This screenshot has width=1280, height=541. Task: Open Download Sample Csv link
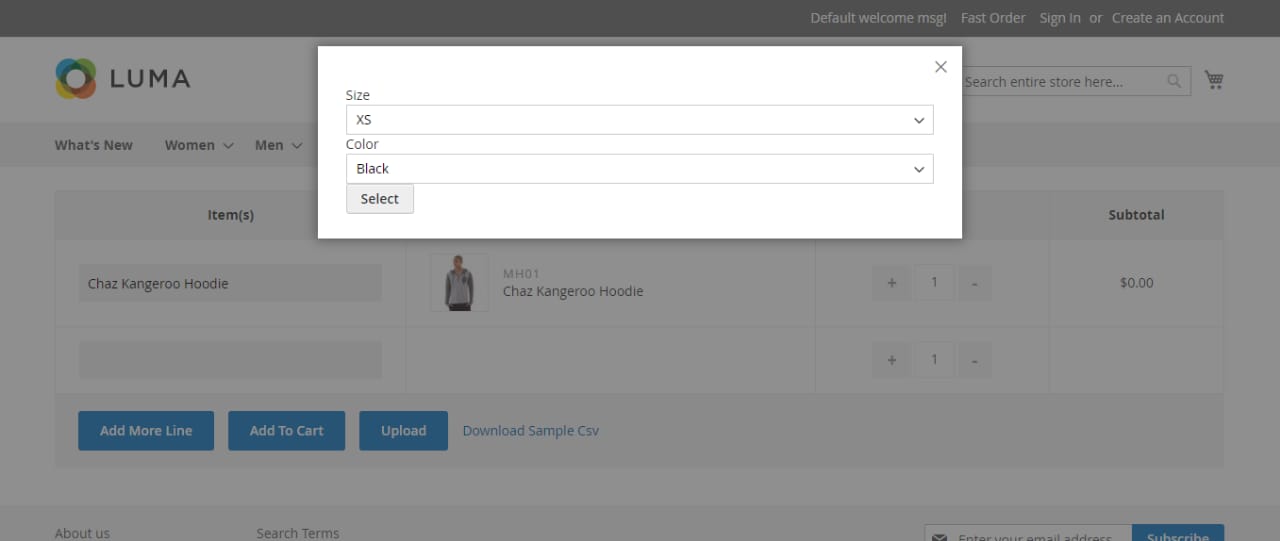click(x=531, y=431)
